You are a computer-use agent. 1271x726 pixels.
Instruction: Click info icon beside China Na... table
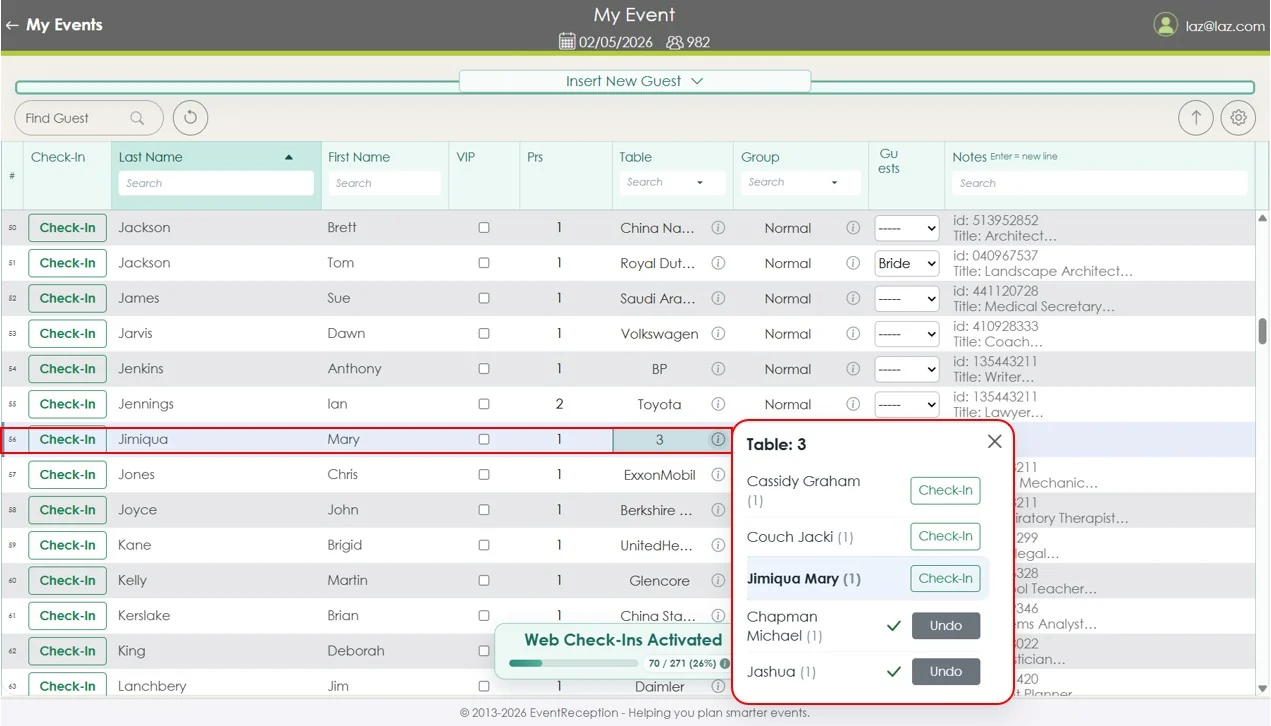[x=718, y=228]
